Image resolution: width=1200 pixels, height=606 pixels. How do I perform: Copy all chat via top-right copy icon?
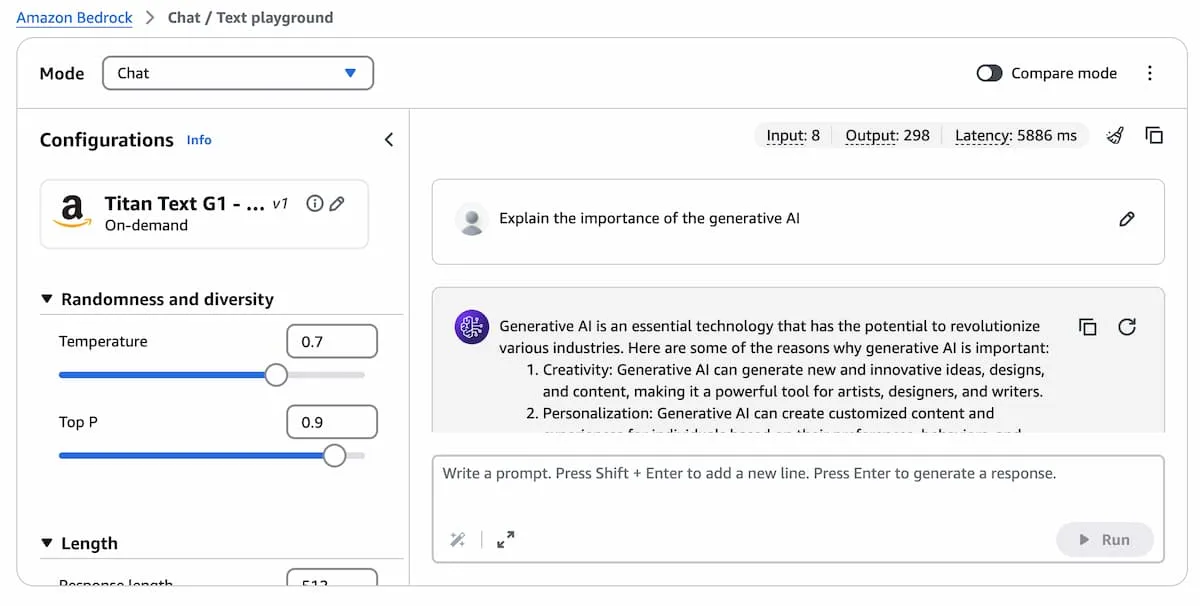1154,135
